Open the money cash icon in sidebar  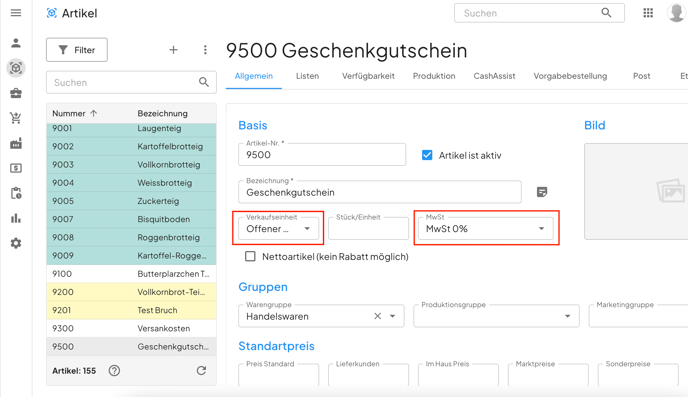pyautogui.click(x=16, y=168)
